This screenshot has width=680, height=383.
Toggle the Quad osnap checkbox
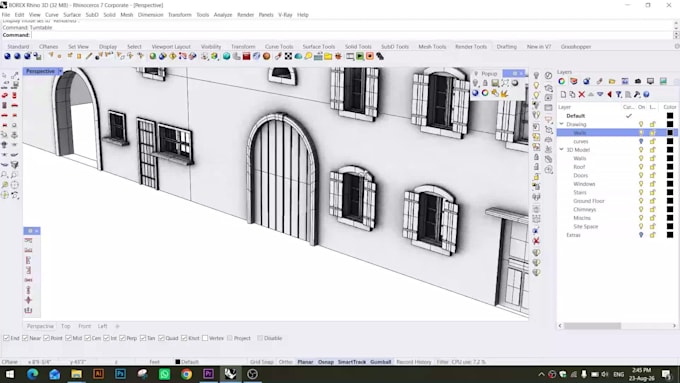[x=161, y=338]
